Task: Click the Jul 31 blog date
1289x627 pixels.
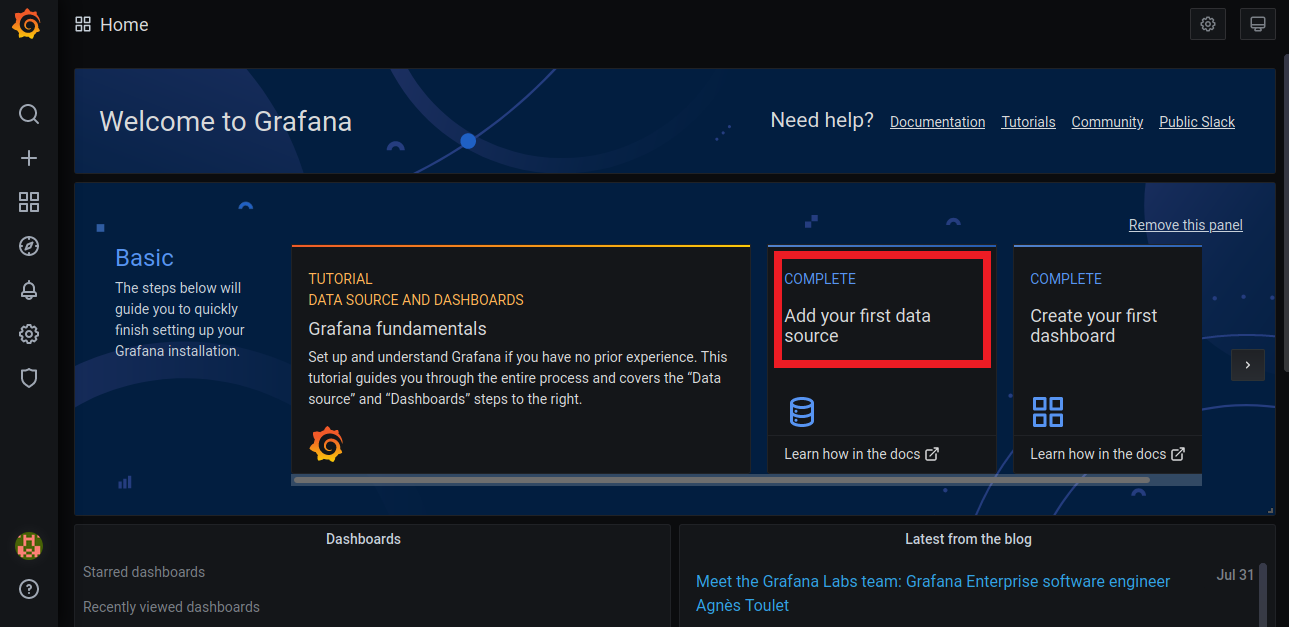Action: point(1235,575)
